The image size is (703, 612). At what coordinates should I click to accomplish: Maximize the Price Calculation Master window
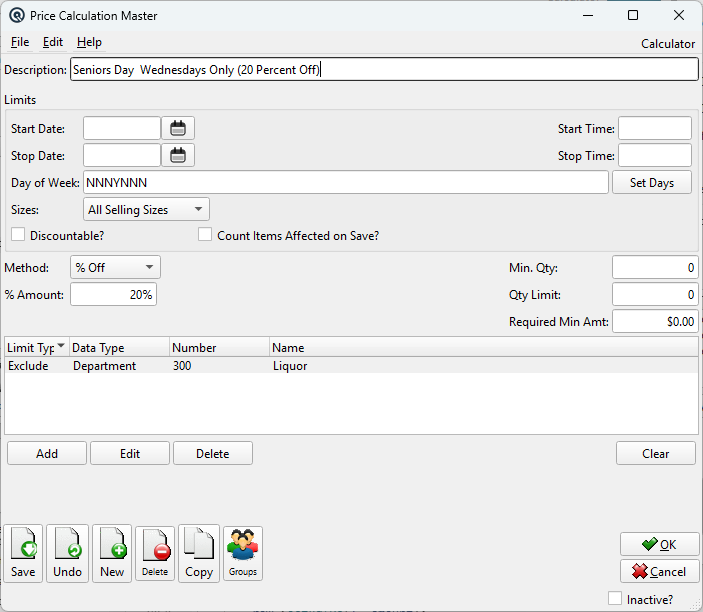coord(633,15)
